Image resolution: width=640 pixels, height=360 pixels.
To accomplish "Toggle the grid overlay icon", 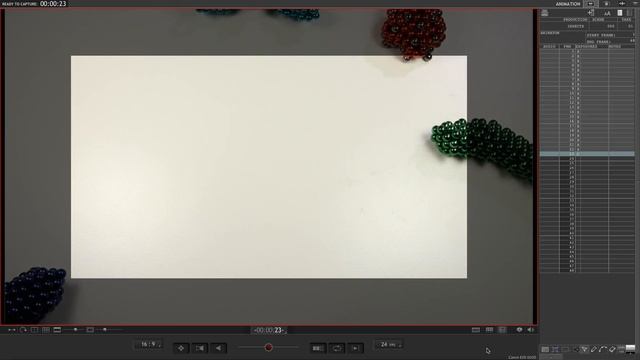I will [46, 330].
